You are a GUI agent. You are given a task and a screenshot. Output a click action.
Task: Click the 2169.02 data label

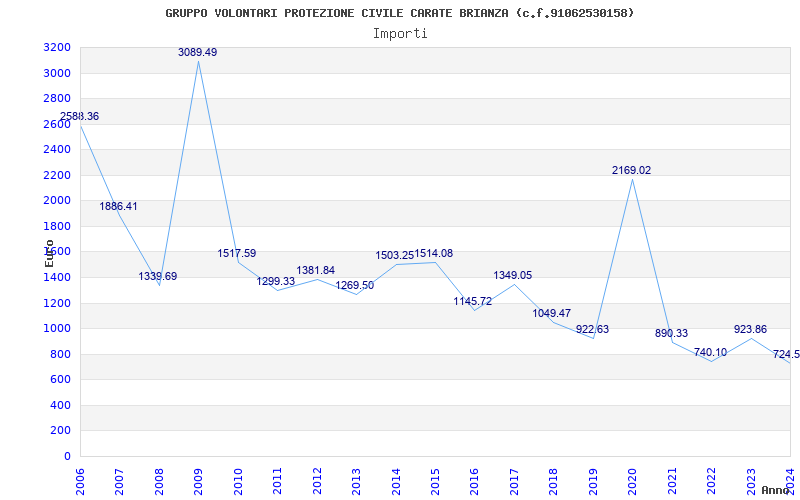pyautogui.click(x=632, y=171)
